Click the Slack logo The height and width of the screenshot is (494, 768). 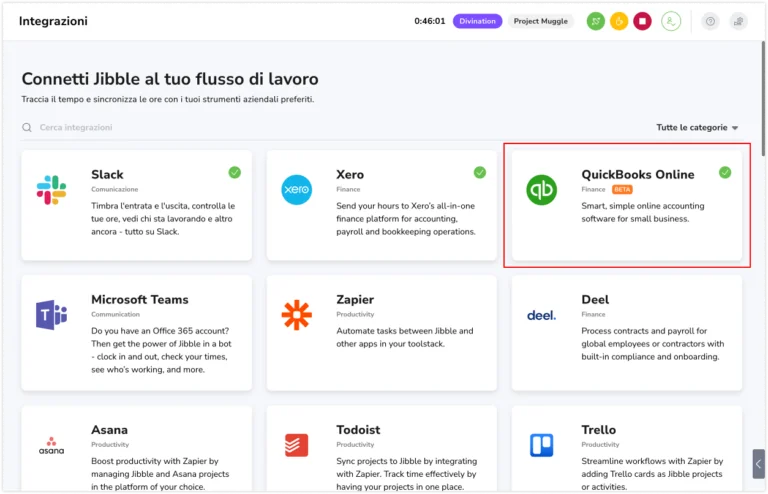click(x=51, y=190)
